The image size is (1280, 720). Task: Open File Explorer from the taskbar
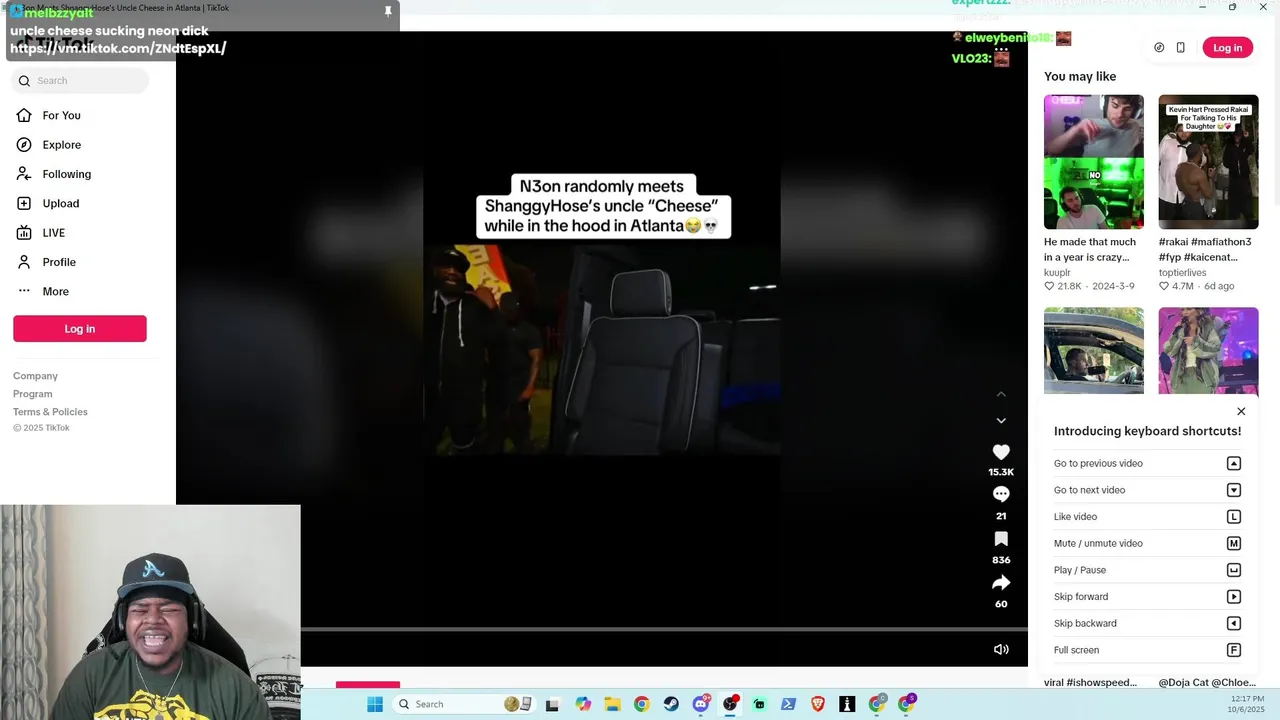[612, 704]
